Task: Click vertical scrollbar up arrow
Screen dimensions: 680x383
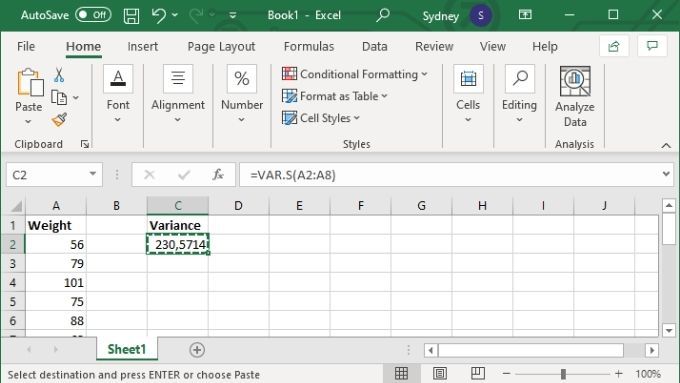Action: [669, 205]
